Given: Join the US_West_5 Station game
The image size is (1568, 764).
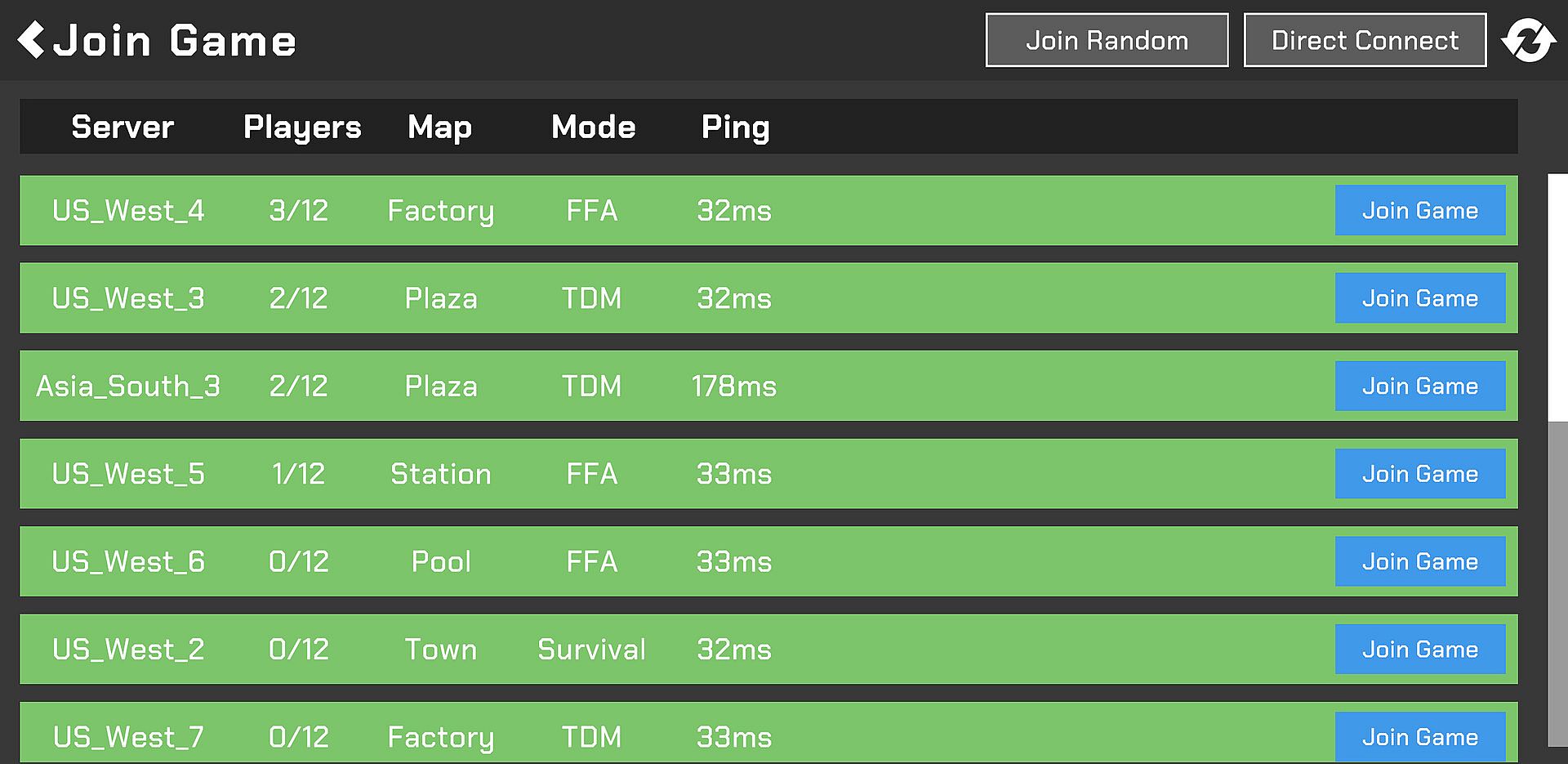Looking at the screenshot, I should tap(1419, 474).
